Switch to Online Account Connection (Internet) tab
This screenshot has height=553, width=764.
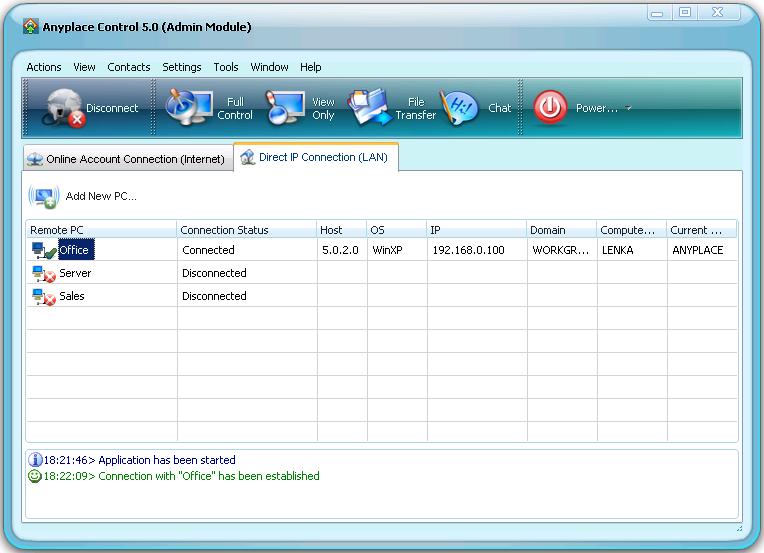[128, 159]
